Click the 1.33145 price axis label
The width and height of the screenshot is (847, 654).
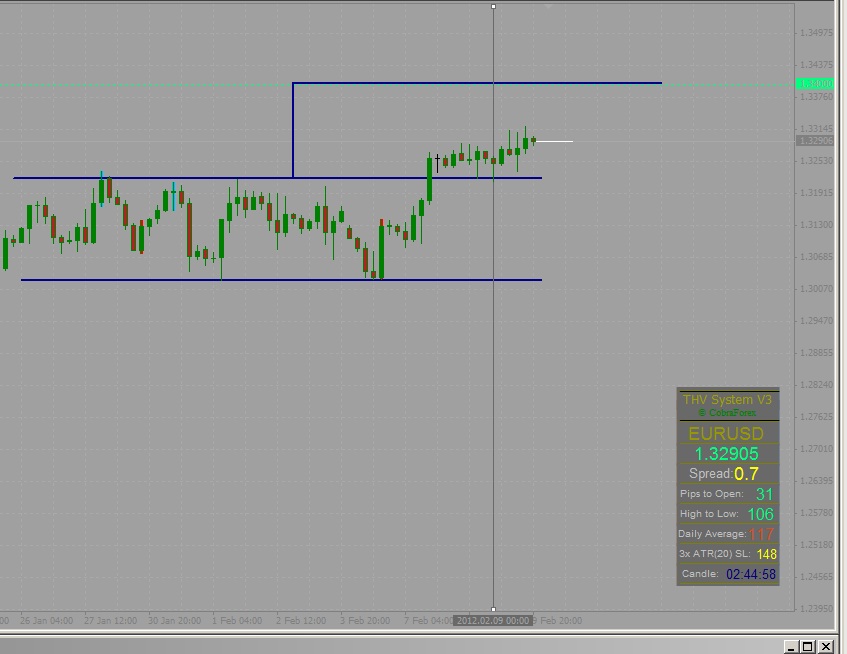tap(816, 129)
